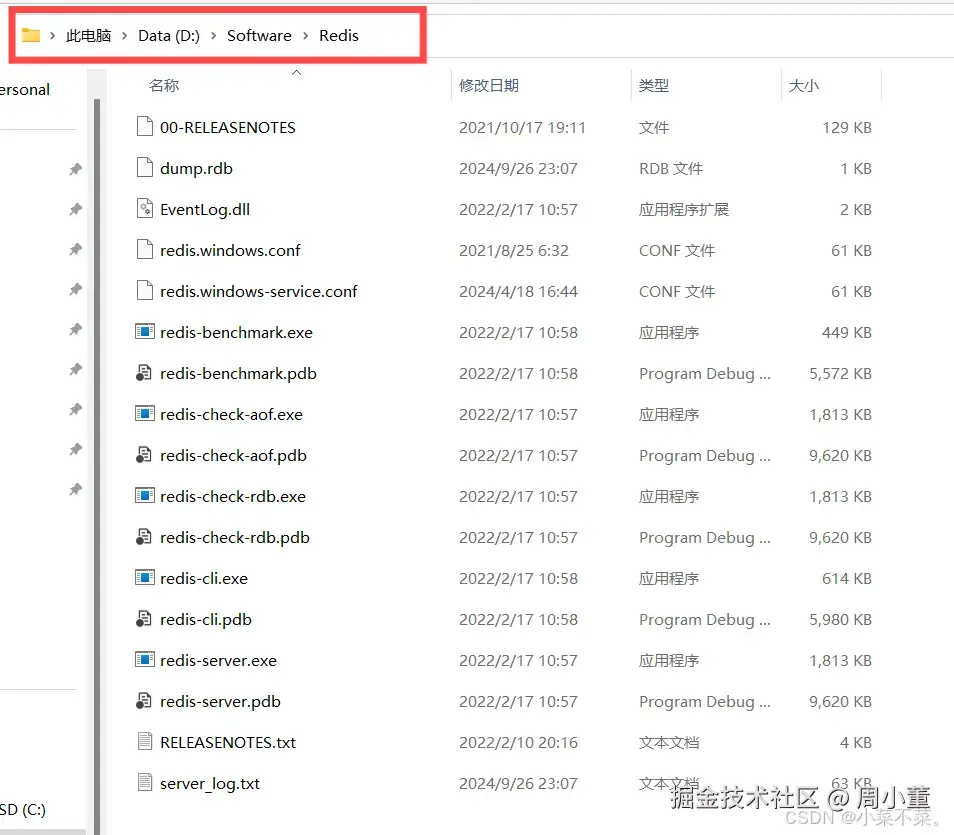This screenshot has width=954, height=835.
Task: Click the RELEASENOTES.txt document icon
Action: [x=145, y=741]
